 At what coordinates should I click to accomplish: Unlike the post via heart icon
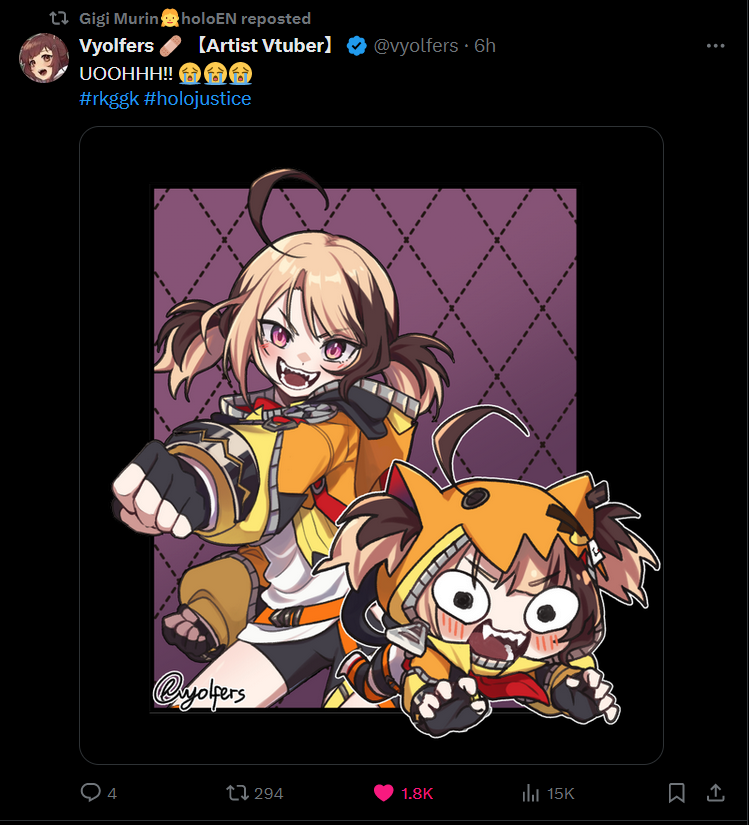tap(383, 793)
